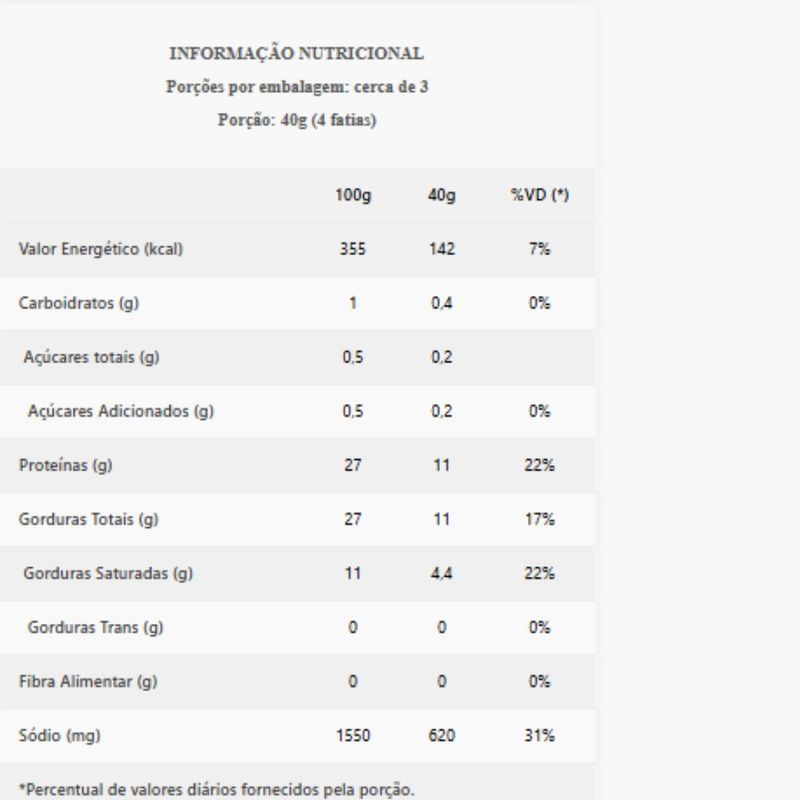Select the 31% sodium daily value
This screenshot has width=800, height=800.
click(539, 736)
